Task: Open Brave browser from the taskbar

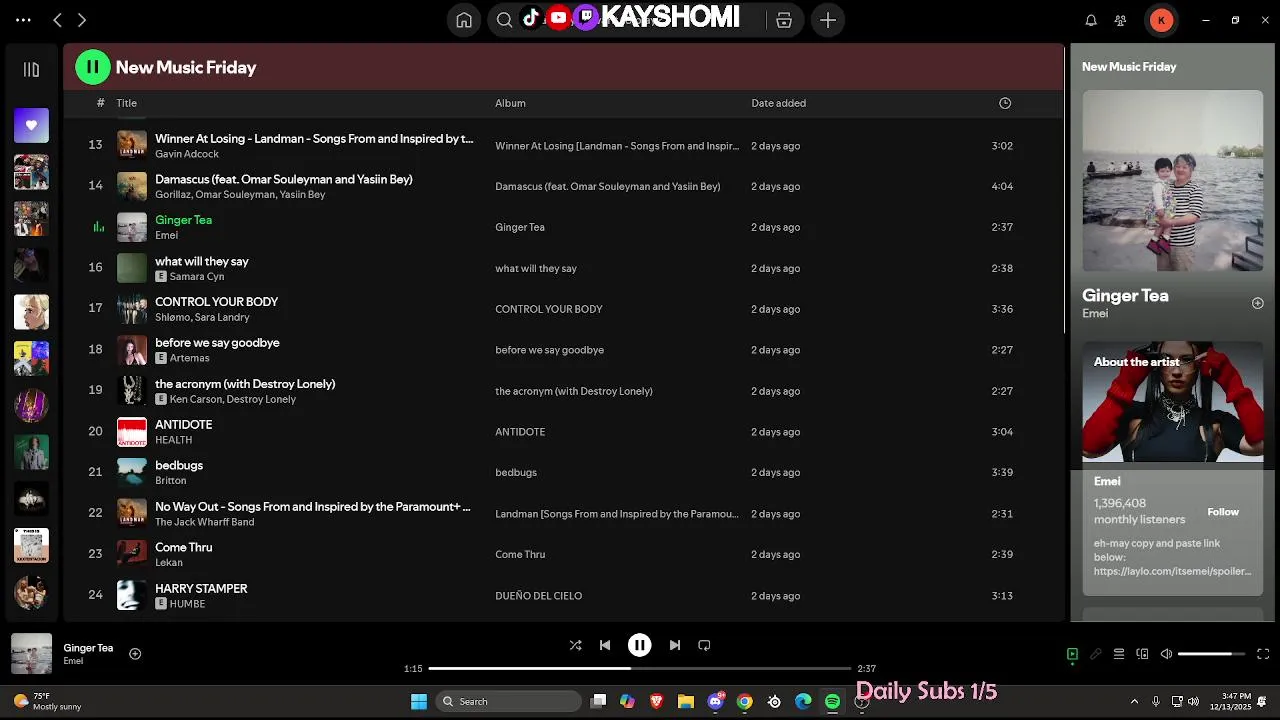Action: pos(656,702)
